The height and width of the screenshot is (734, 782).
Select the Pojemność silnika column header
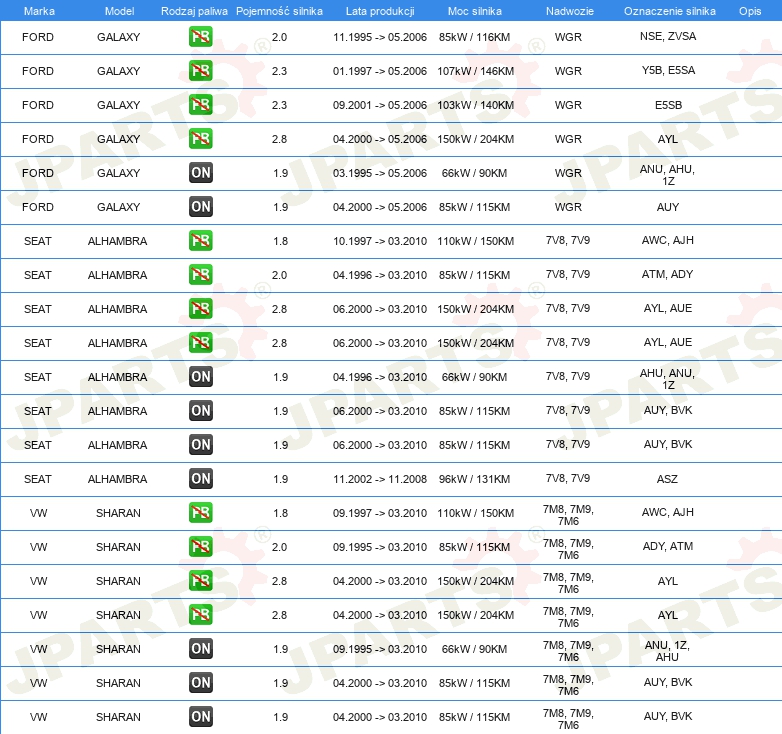[x=279, y=11]
